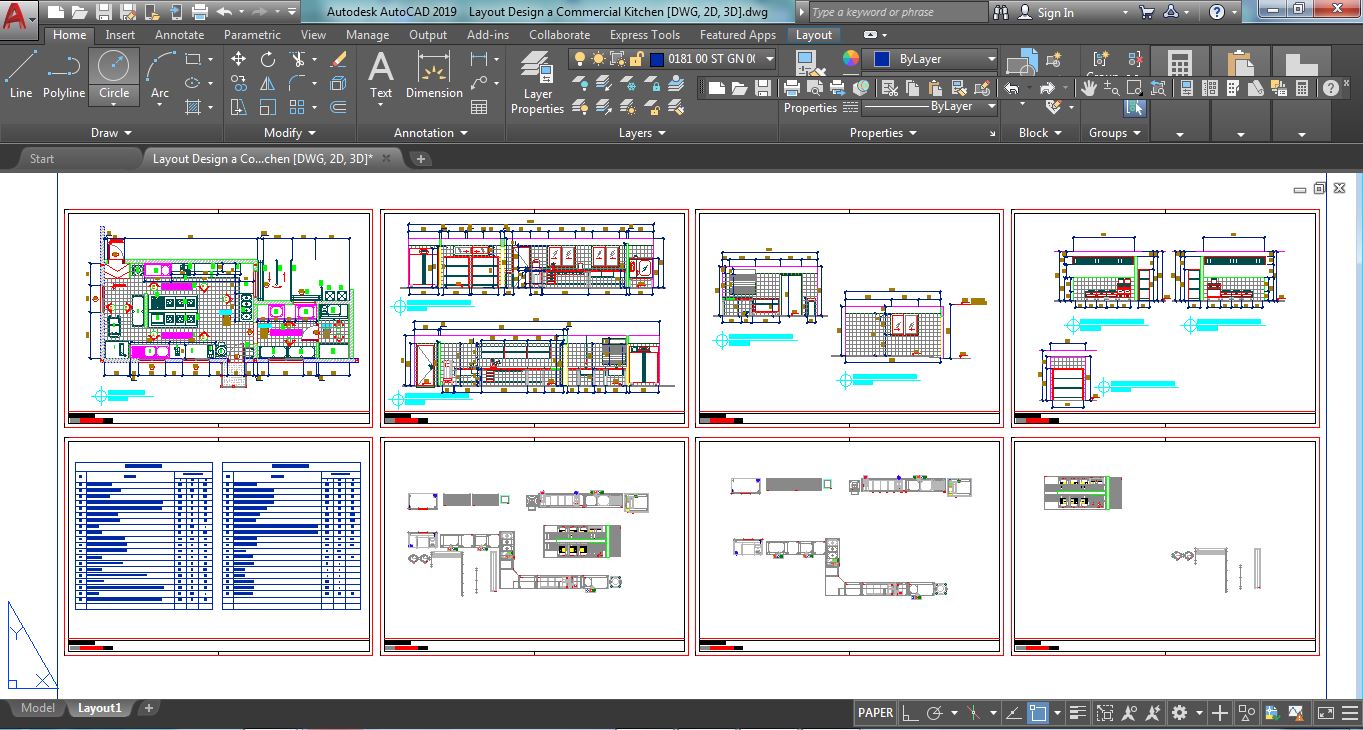Open the ByLayer linetype dropdown

931,106
